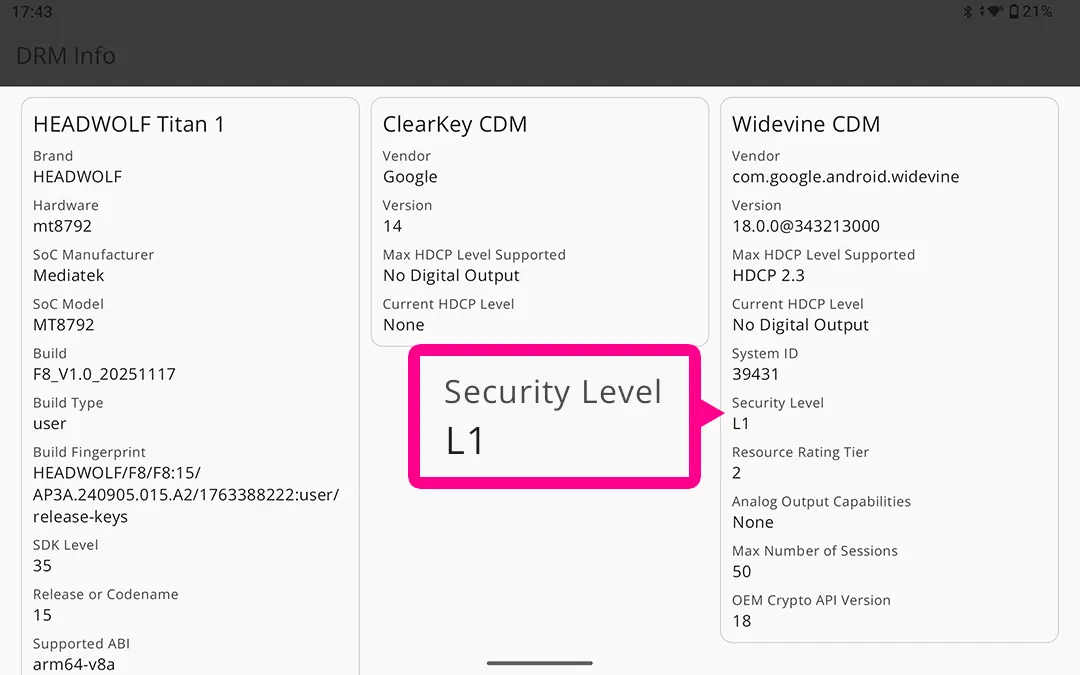Select the ClearKey CDM card heading
Image resolution: width=1080 pixels, height=675 pixels.
click(x=455, y=124)
